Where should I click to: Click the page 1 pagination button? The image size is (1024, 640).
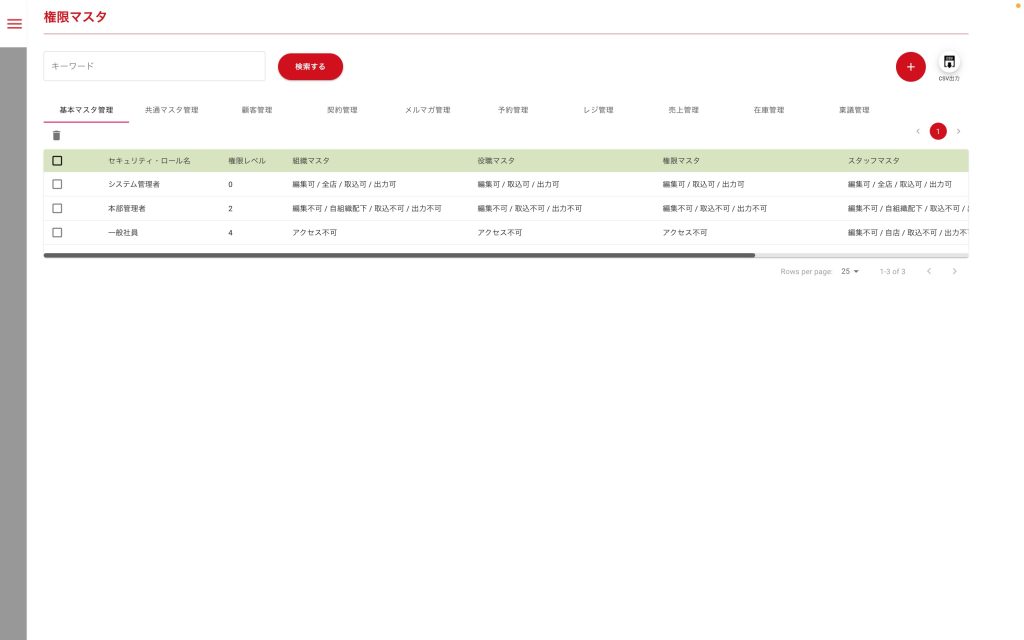938,131
